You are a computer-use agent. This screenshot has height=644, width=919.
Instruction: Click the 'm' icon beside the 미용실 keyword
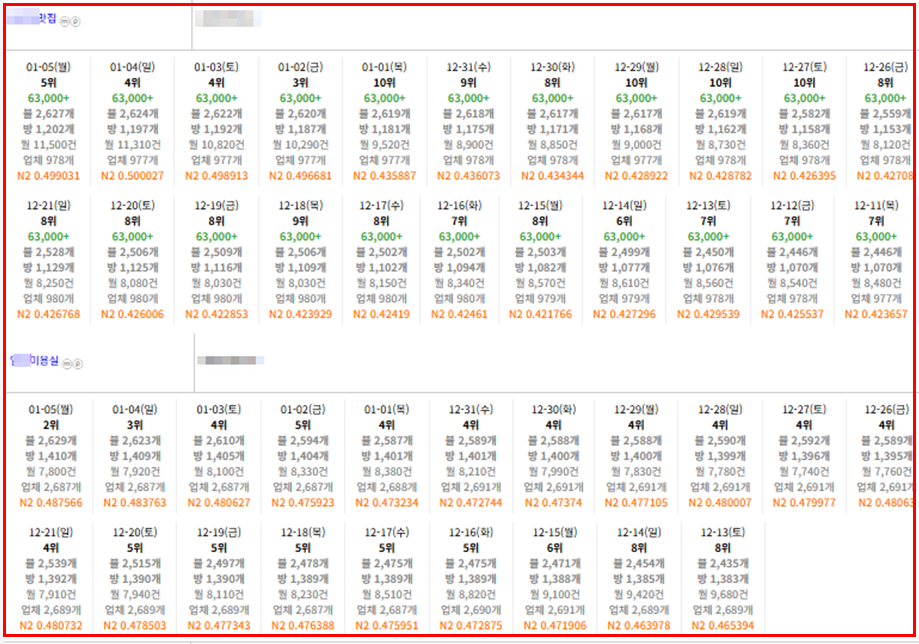click(66, 365)
